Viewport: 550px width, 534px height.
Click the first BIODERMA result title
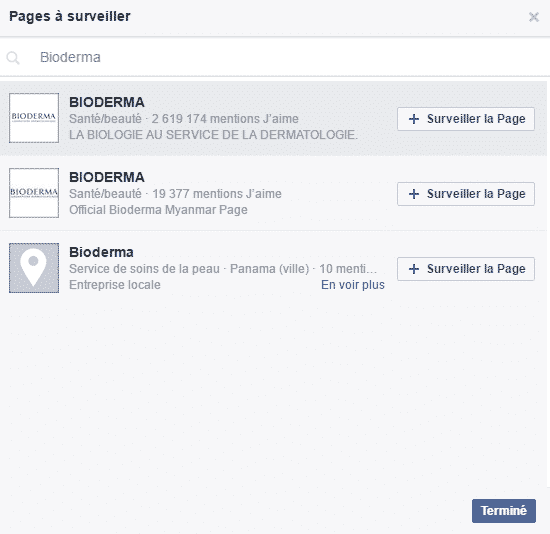click(107, 102)
